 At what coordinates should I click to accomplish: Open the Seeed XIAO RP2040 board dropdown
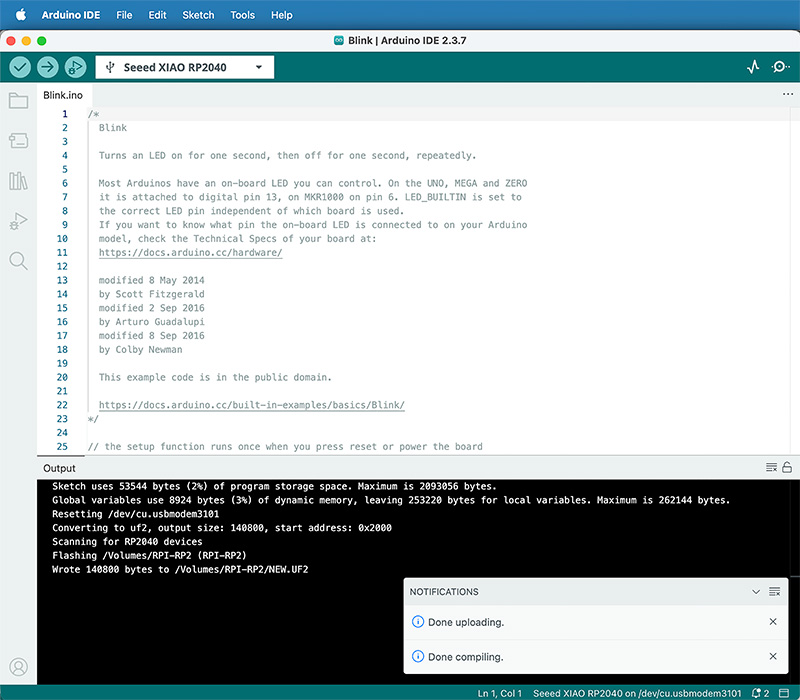click(185, 67)
